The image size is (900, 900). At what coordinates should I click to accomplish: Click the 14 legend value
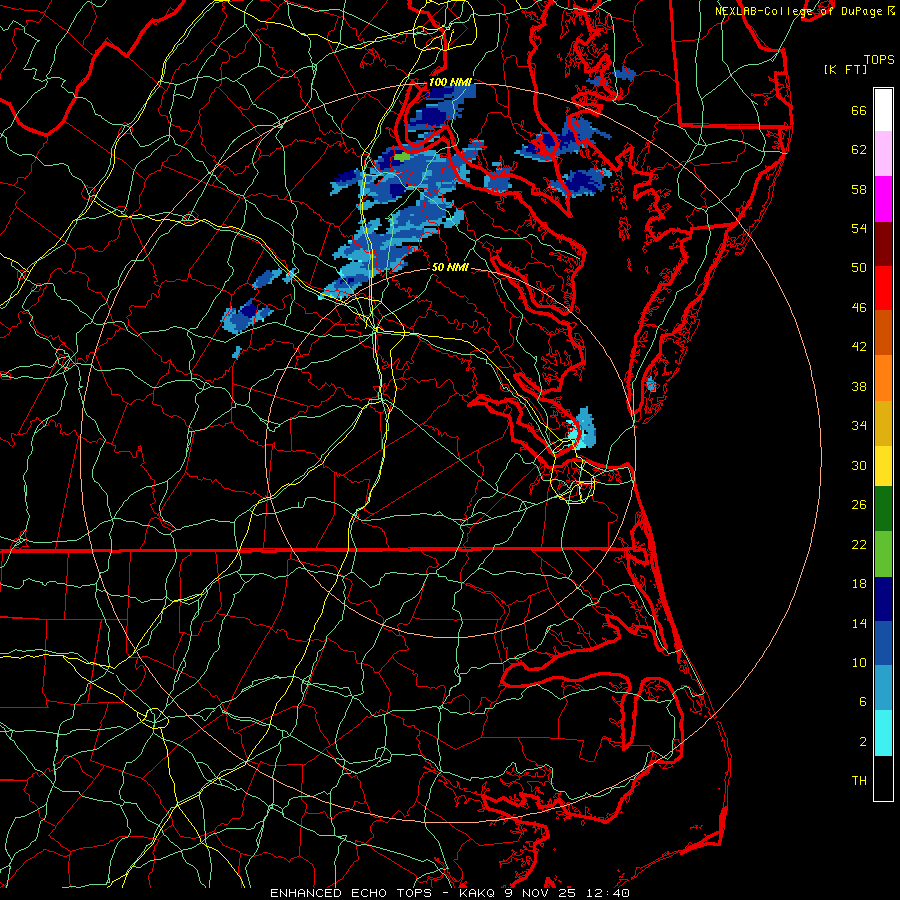pyautogui.click(x=859, y=624)
